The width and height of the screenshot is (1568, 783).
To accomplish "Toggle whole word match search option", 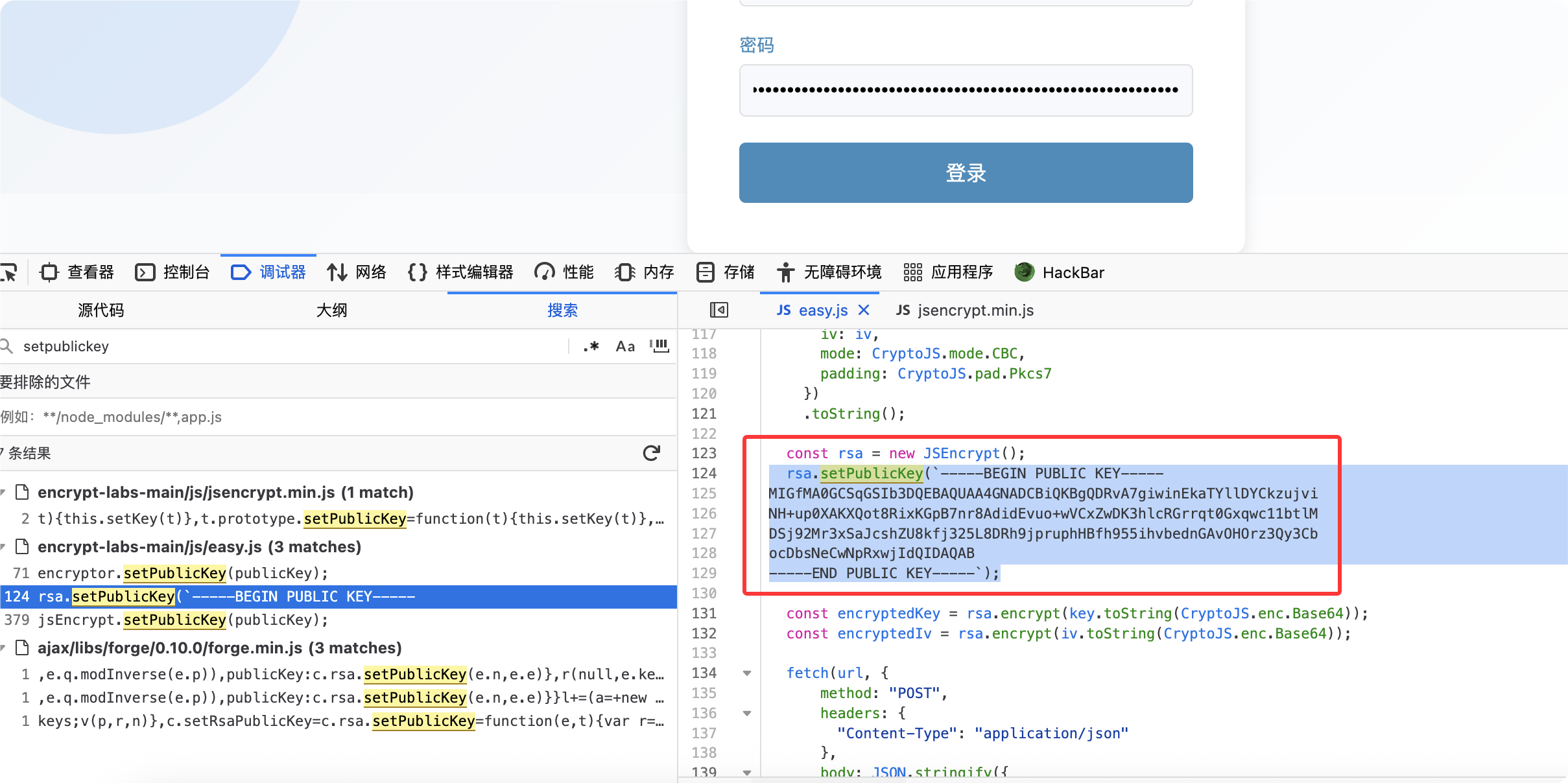I will (659, 346).
